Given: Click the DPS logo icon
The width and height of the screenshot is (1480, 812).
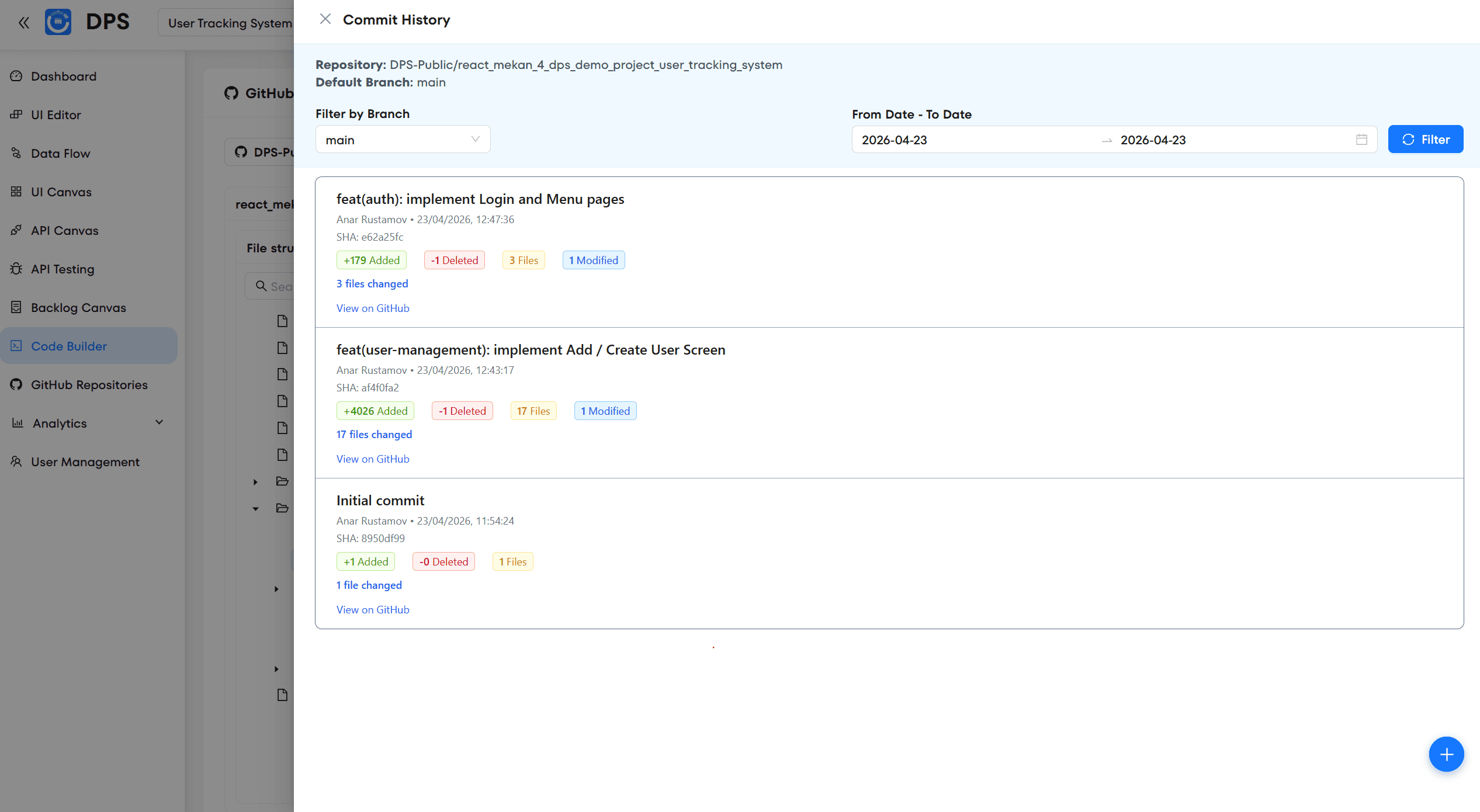Looking at the screenshot, I should 58,22.
